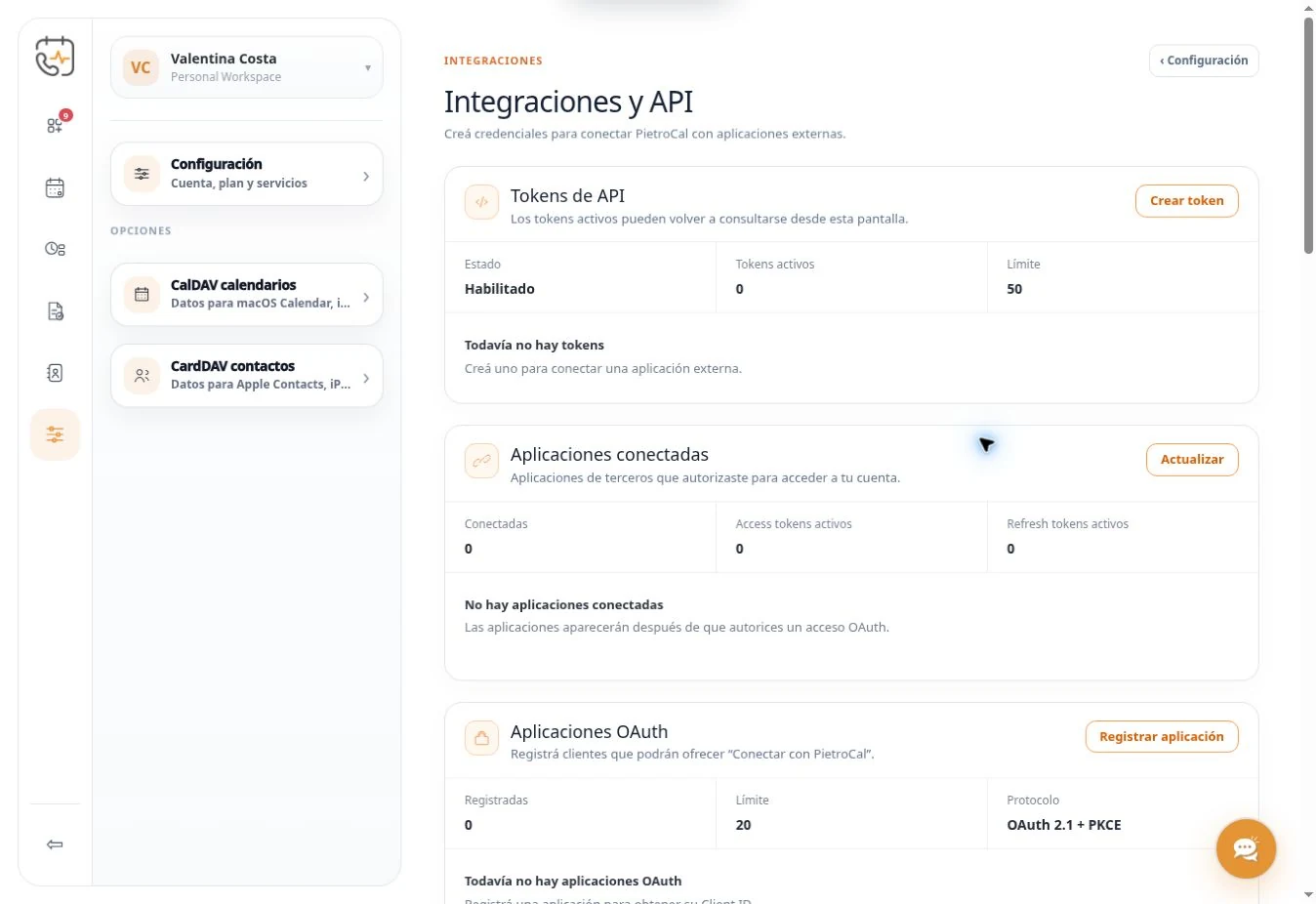This screenshot has width=1316, height=904.
Task: Collapse the sidebar with the left arrow icon
Action: coord(55,844)
